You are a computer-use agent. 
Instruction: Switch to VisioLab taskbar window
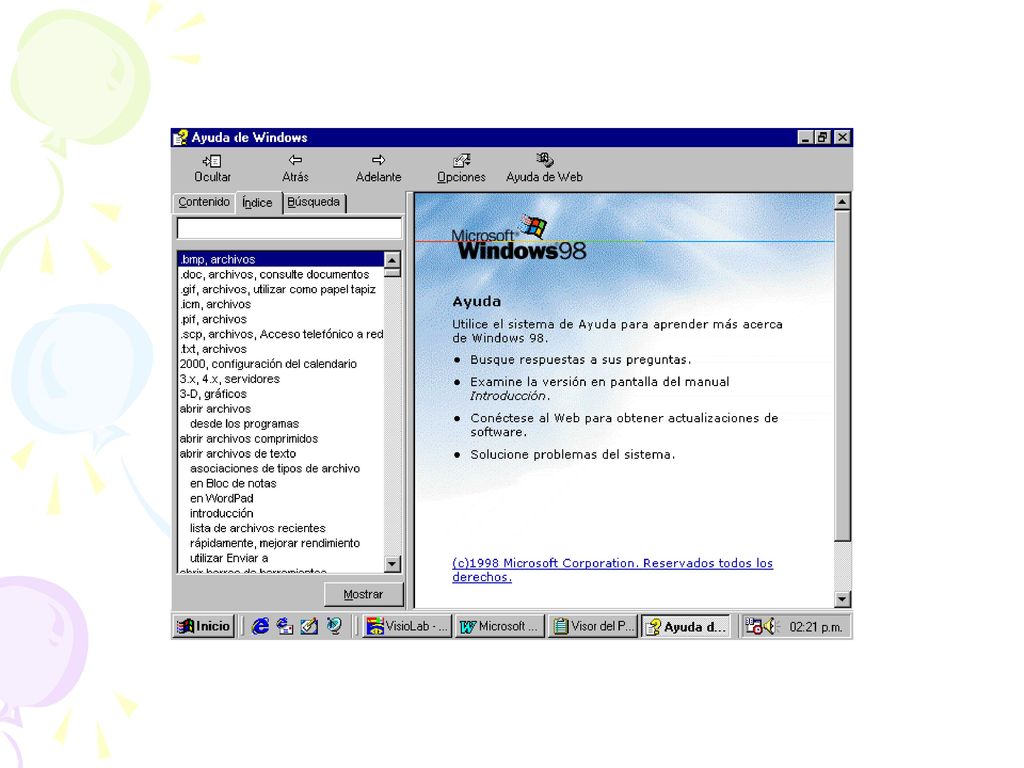pyautogui.click(x=407, y=626)
